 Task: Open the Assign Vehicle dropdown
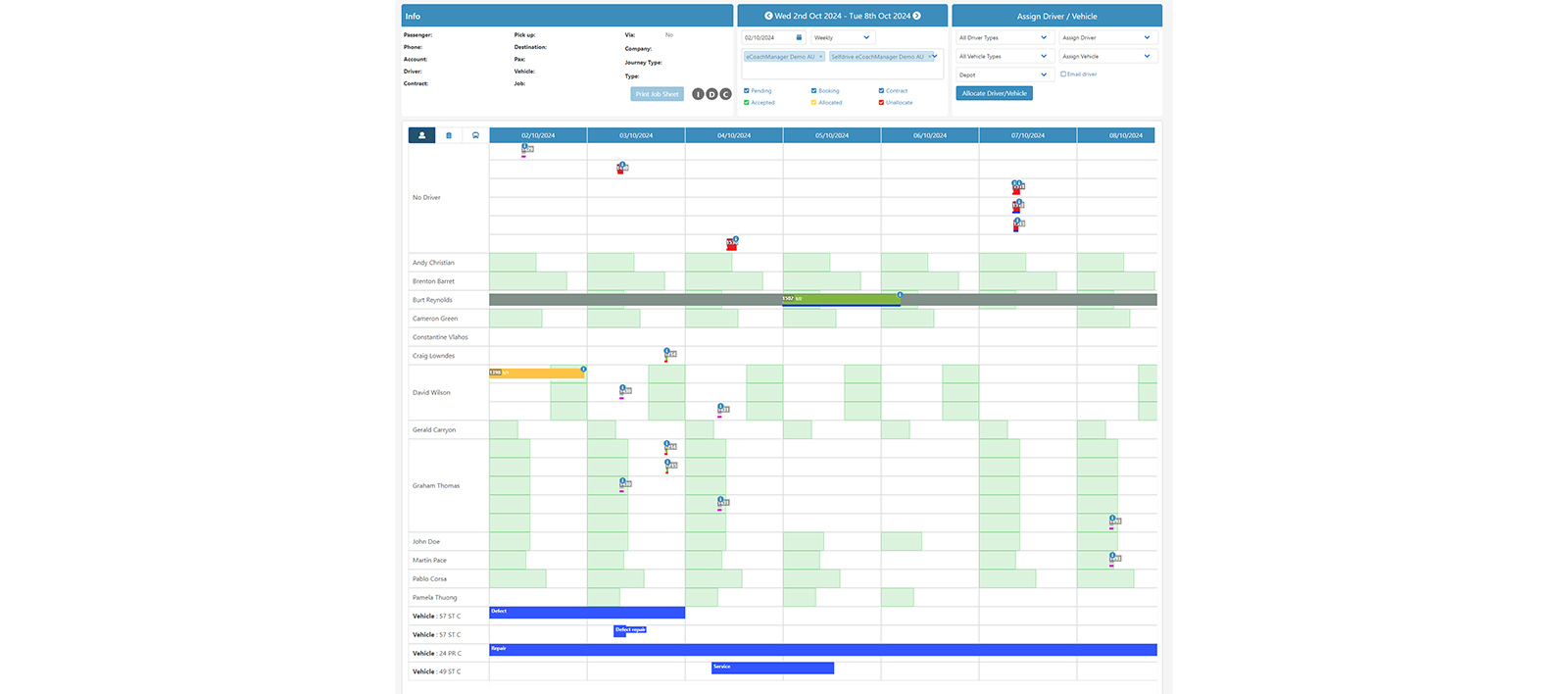[1106, 57]
